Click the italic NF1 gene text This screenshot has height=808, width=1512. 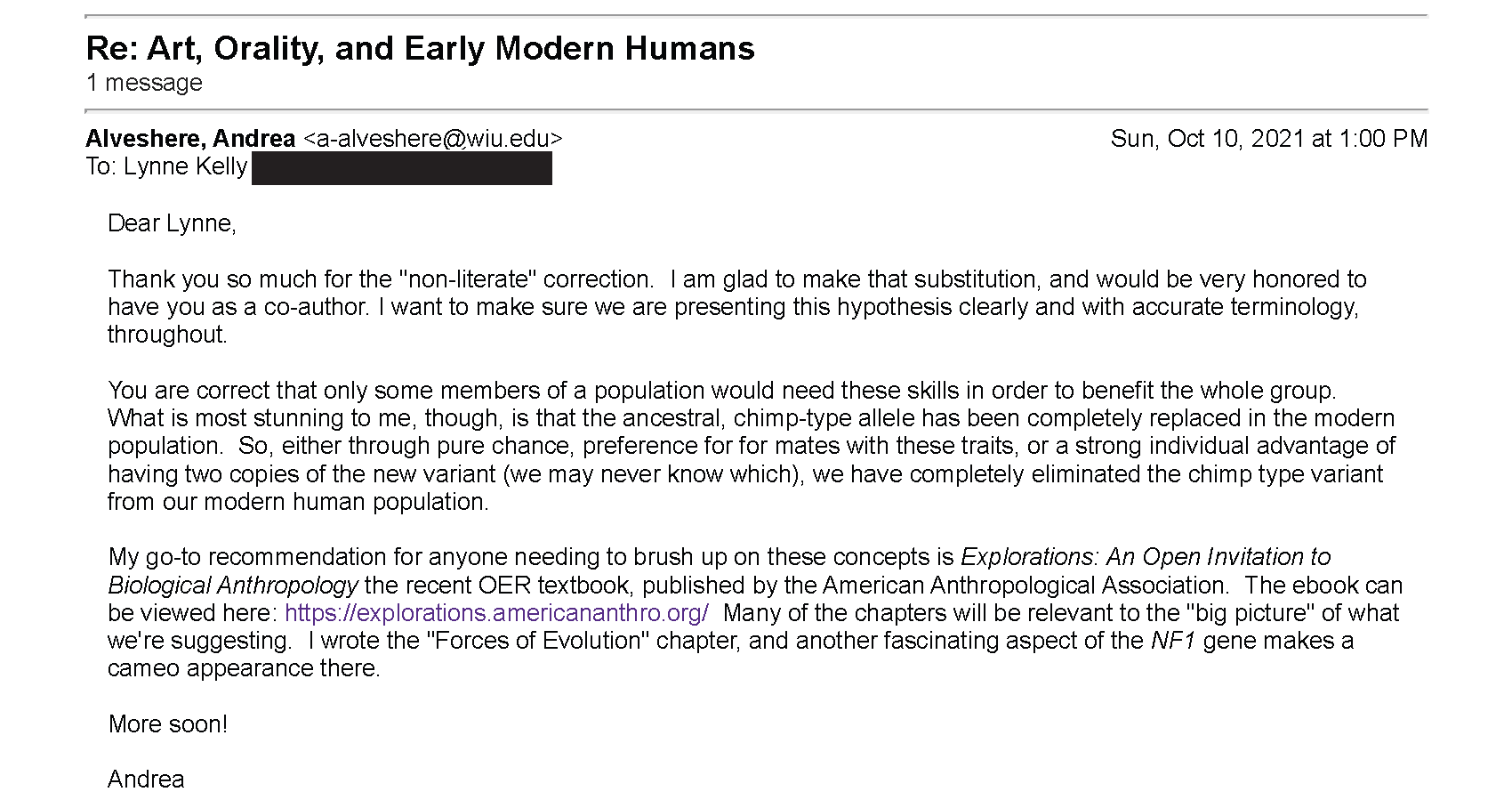(1173, 641)
